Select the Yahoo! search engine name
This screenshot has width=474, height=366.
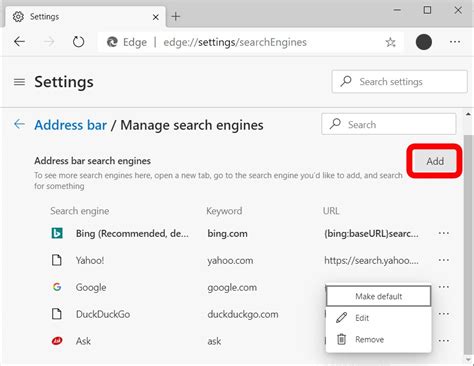(90, 260)
